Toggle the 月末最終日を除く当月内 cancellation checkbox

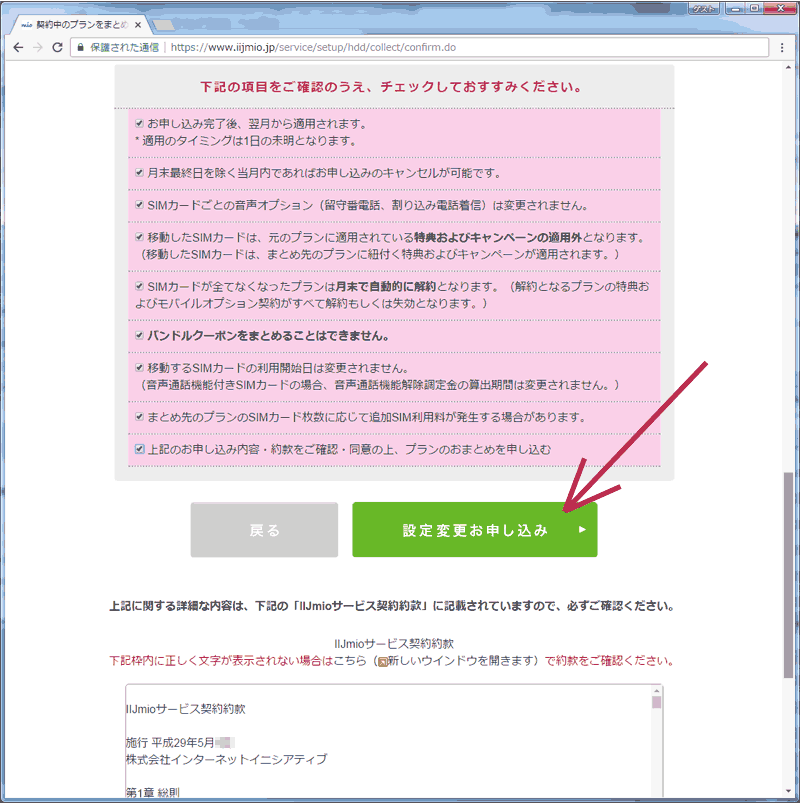pyautogui.click(x=140, y=173)
